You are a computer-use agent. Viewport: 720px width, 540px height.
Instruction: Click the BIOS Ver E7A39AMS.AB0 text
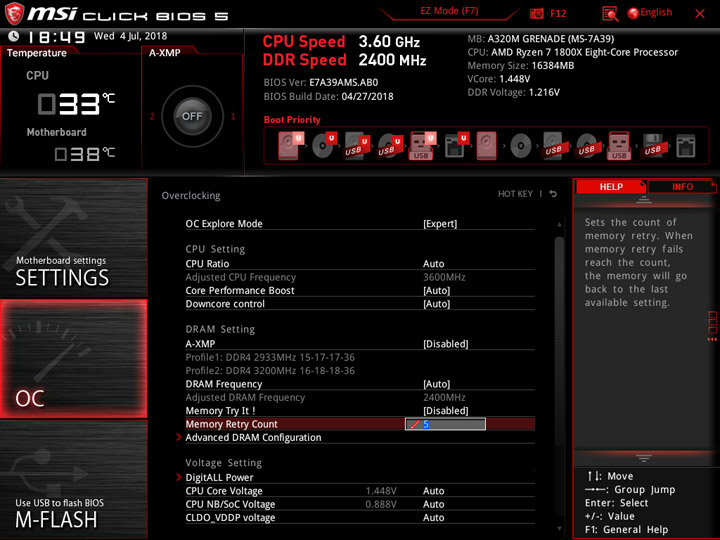tap(321, 83)
